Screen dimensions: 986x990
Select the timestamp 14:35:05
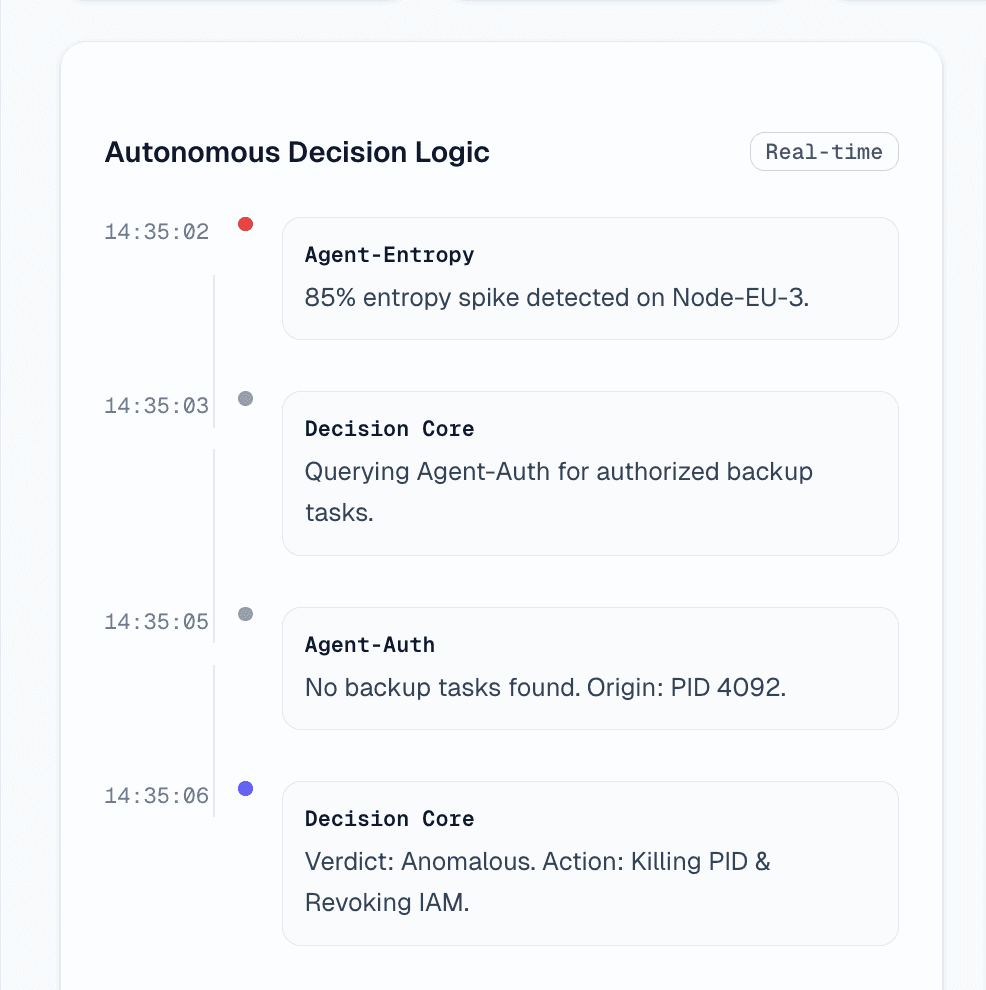tap(156, 621)
